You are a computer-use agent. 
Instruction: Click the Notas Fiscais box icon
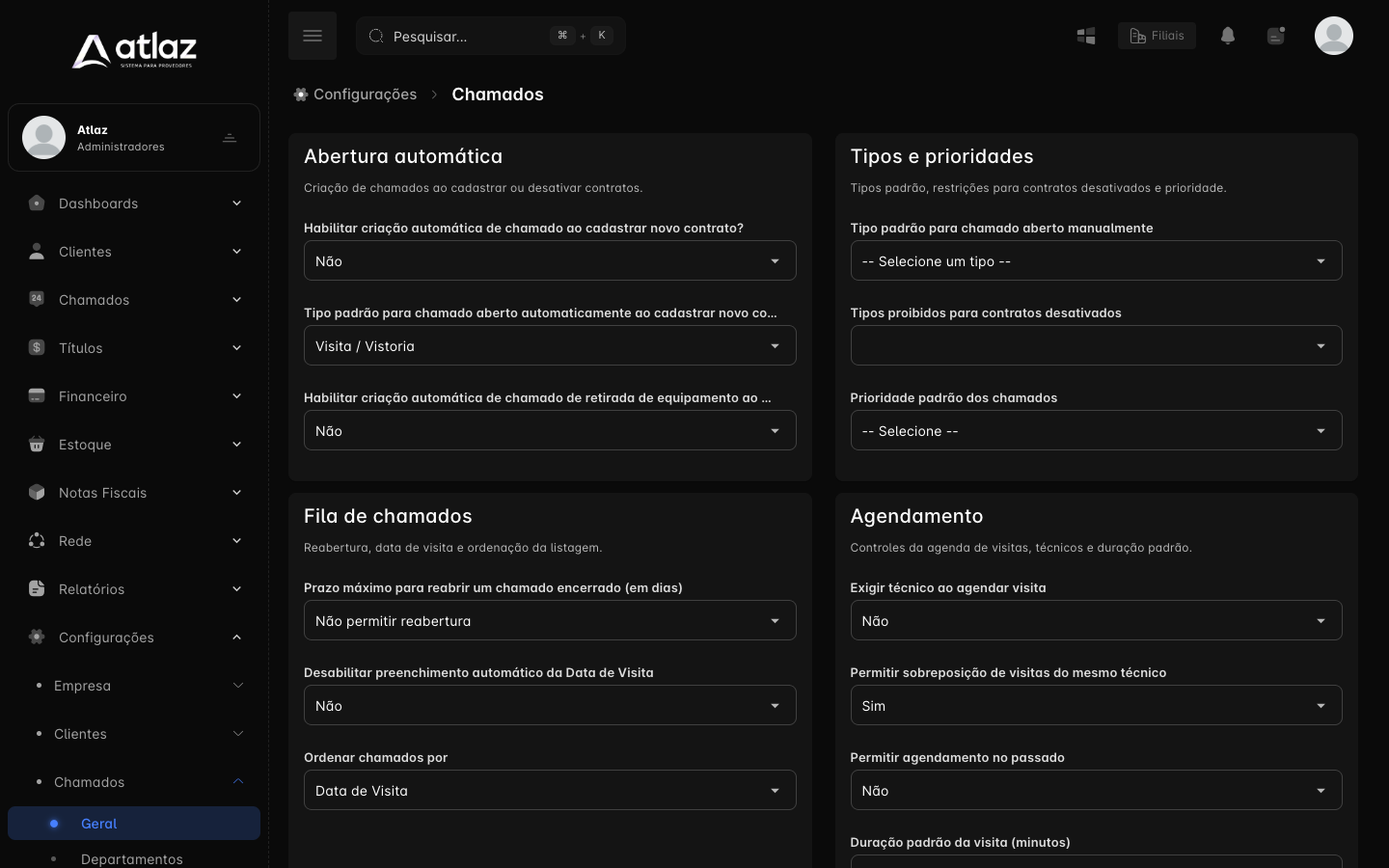pyautogui.click(x=37, y=492)
